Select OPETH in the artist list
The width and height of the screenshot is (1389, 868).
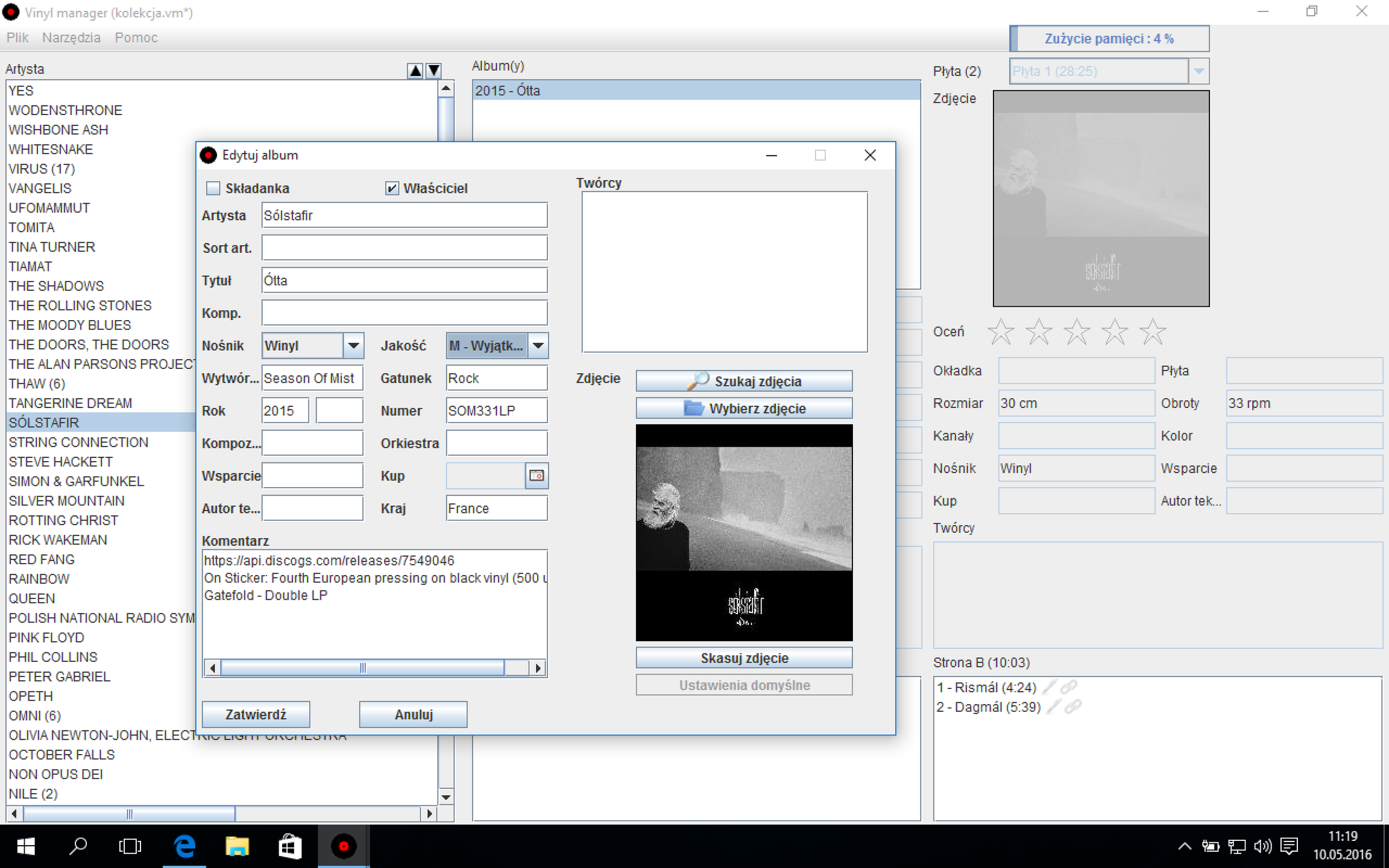31,696
